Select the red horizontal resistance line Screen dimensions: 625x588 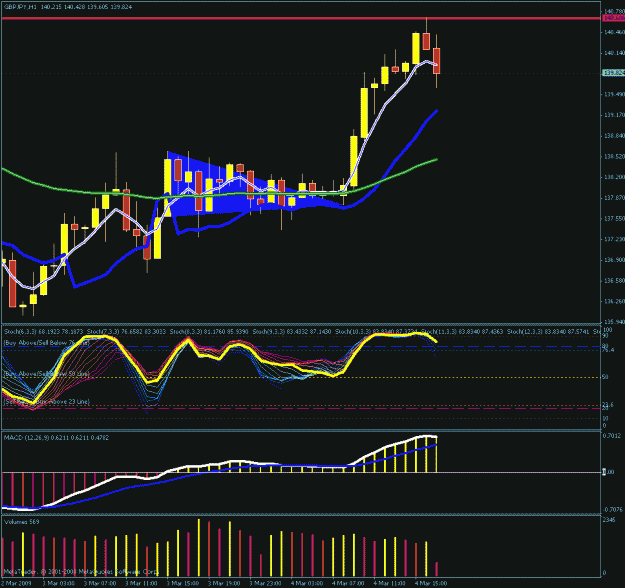[301, 18]
